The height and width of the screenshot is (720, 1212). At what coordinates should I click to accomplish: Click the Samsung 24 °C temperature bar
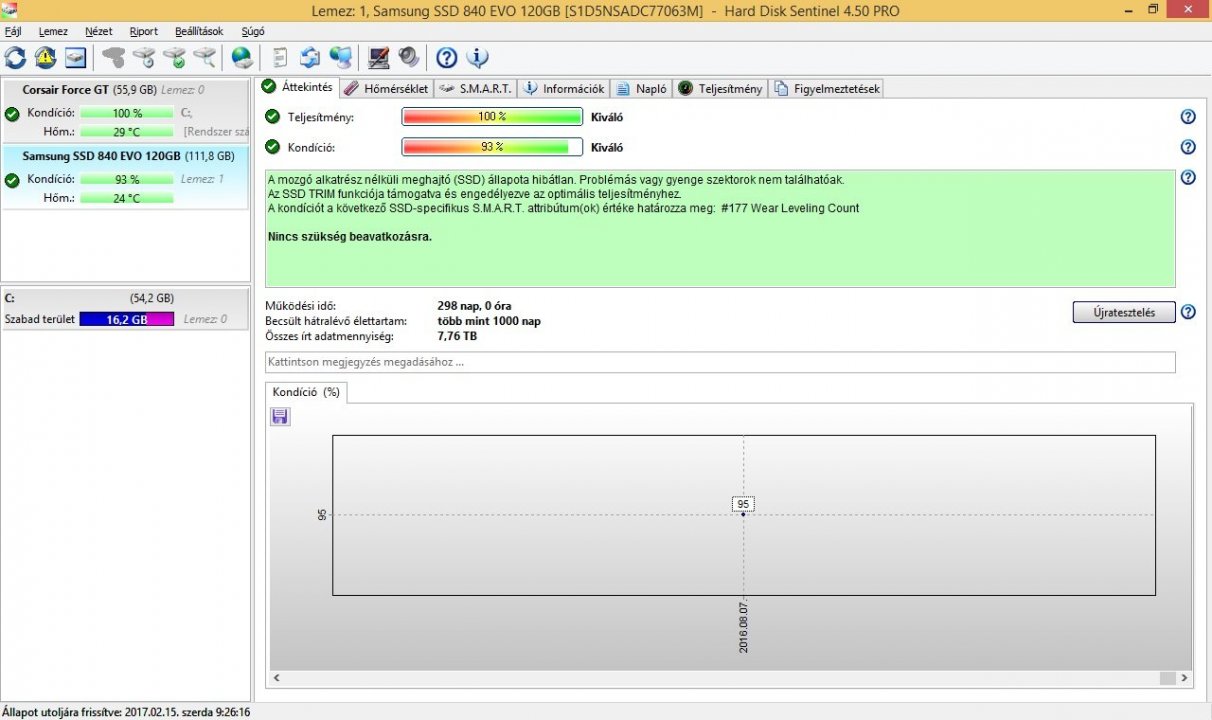click(127, 198)
